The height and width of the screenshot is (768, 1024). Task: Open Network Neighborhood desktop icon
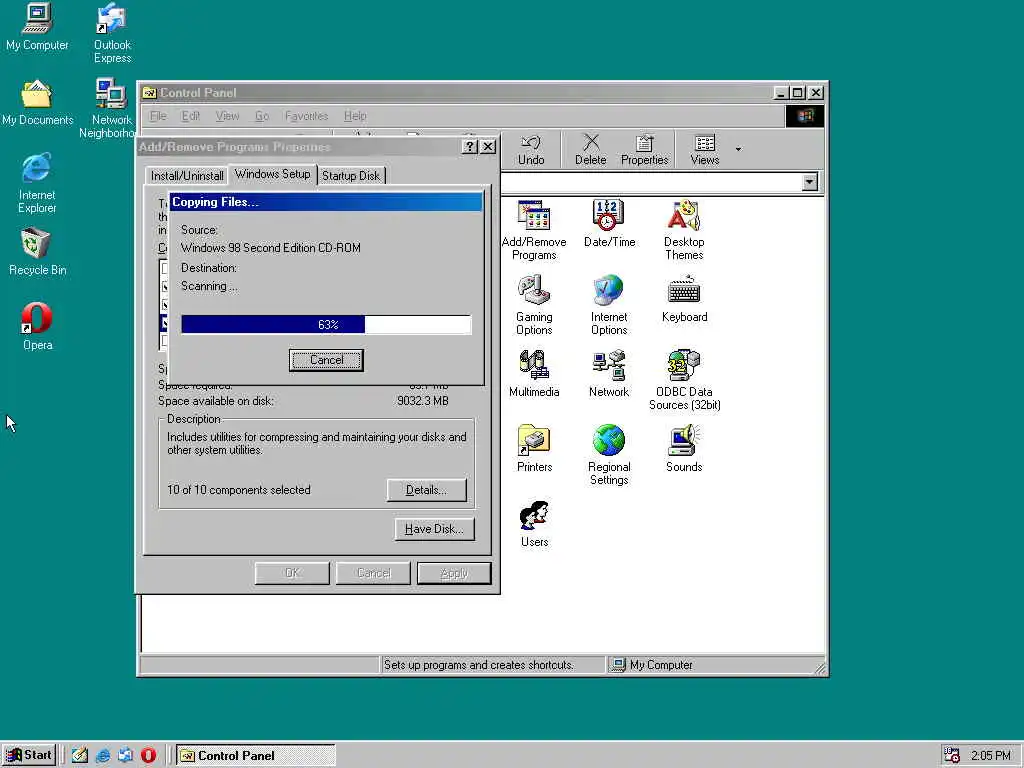click(111, 108)
